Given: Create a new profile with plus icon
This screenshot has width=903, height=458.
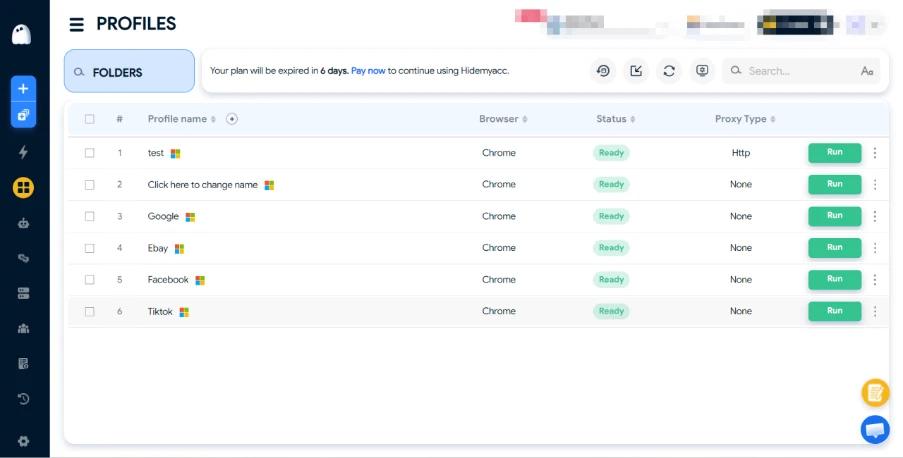Looking at the screenshot, I should pos(23,89).
